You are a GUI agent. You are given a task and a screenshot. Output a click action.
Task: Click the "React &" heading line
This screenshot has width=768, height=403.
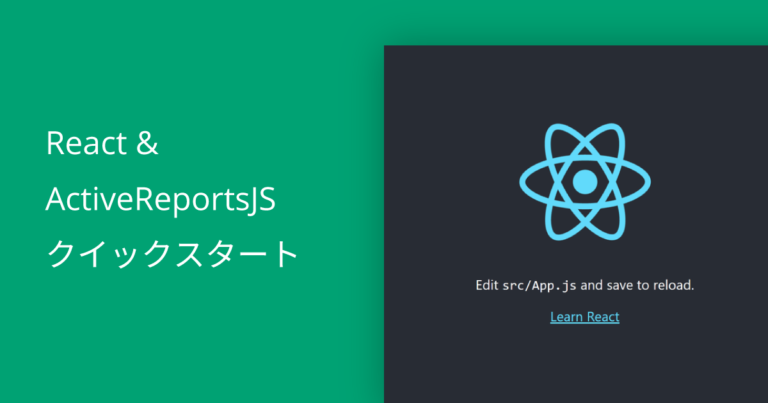pos(102,143)
